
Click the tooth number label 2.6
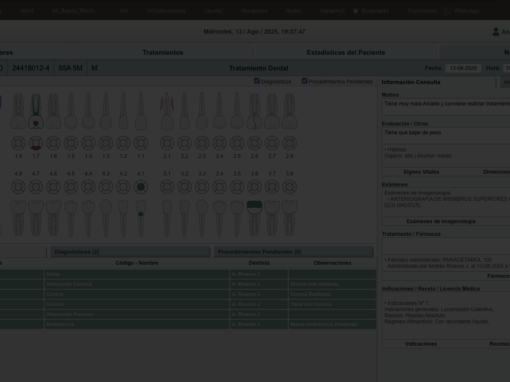point(254,156)
